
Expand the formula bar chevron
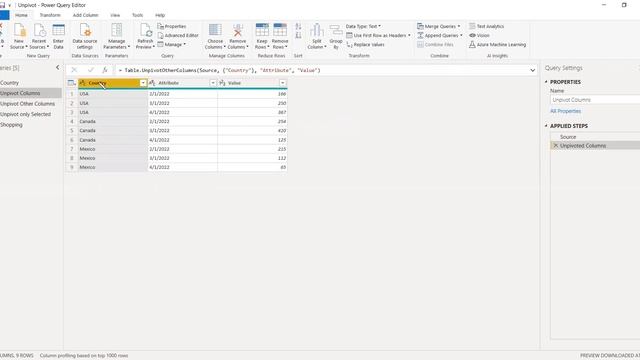coord(532,70)
